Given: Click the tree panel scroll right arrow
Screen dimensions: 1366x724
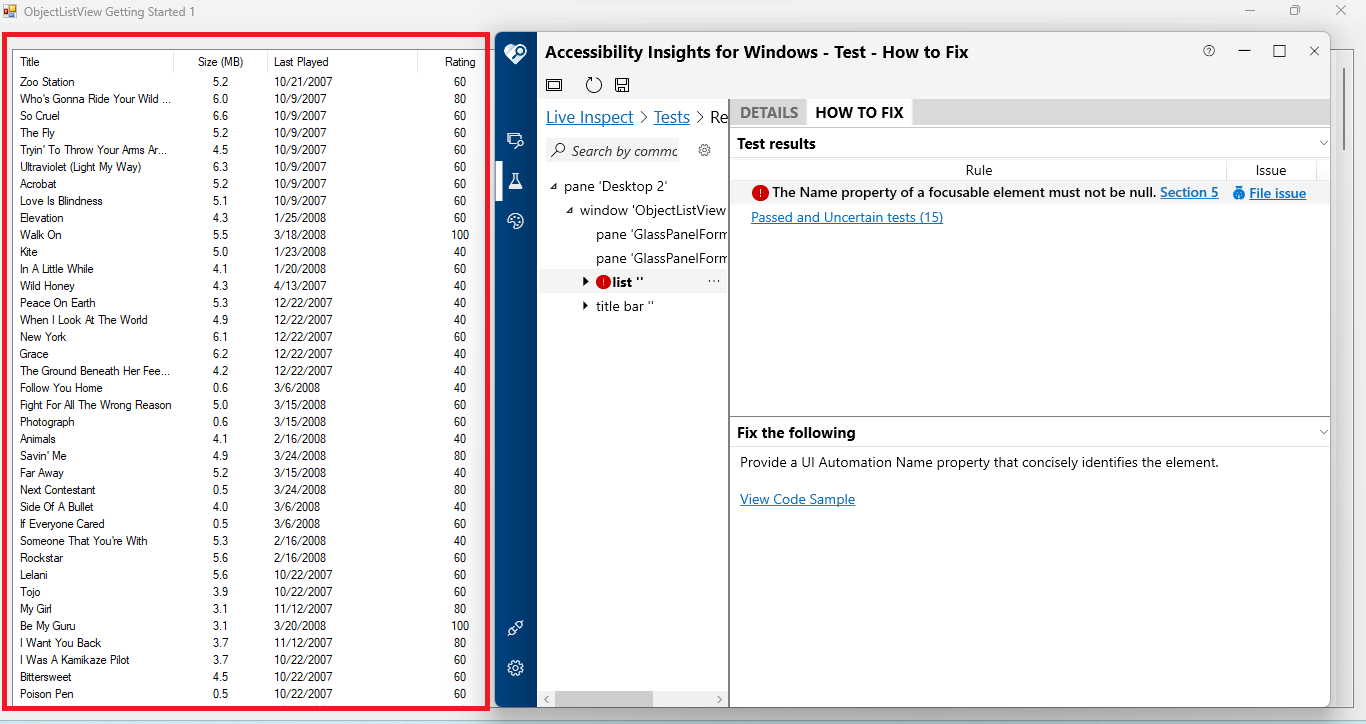Looking at the screenshot, I should click(x=720, y=699).
